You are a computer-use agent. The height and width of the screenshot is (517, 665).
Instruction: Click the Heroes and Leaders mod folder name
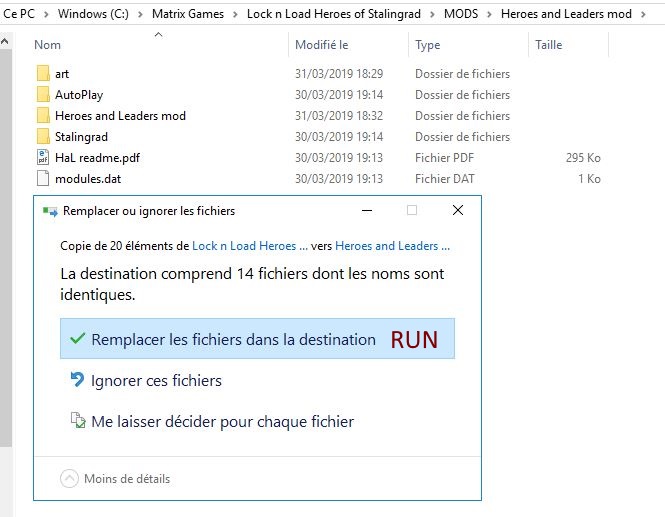click(120, 116)
